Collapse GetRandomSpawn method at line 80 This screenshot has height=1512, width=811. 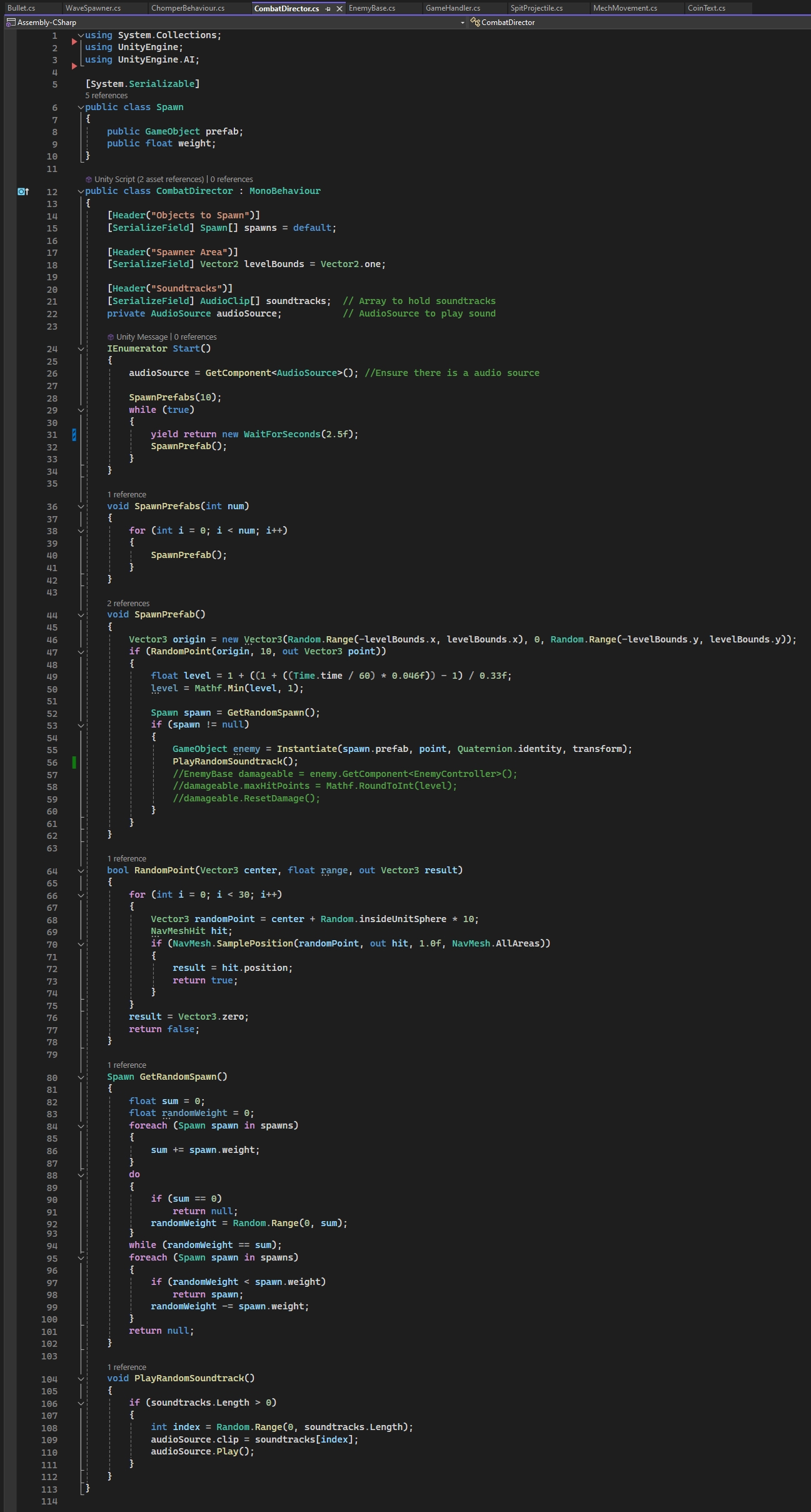tap(81, 1077)
